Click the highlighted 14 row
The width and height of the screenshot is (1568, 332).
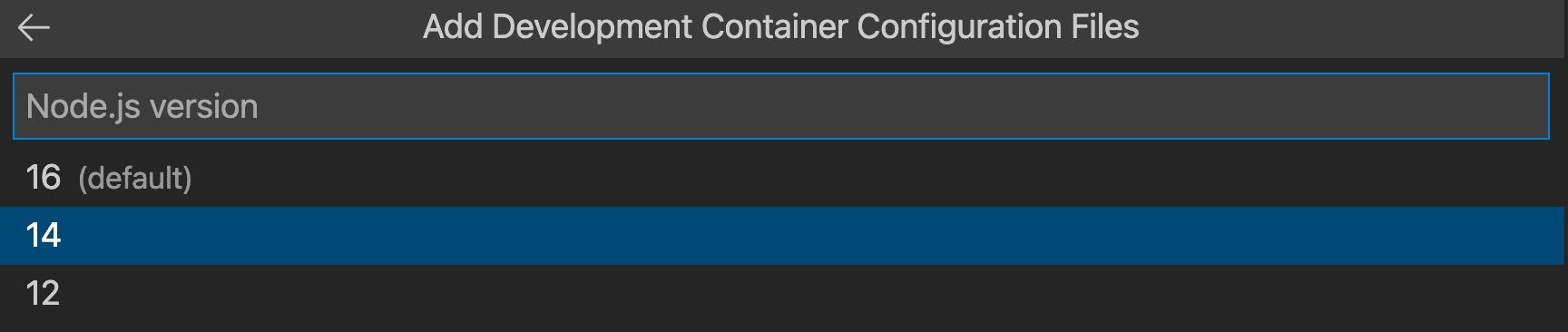click(x=784, y=236)
